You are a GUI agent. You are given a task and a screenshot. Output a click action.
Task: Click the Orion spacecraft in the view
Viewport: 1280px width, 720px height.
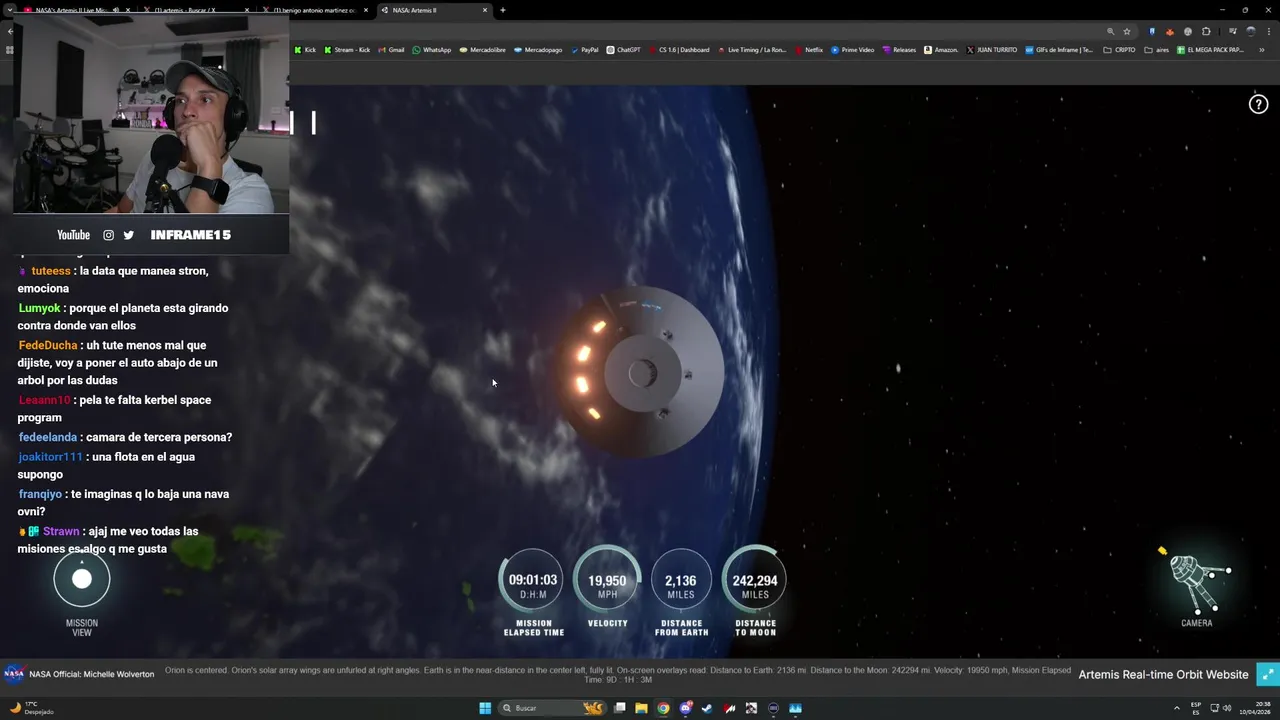[640, 372]
